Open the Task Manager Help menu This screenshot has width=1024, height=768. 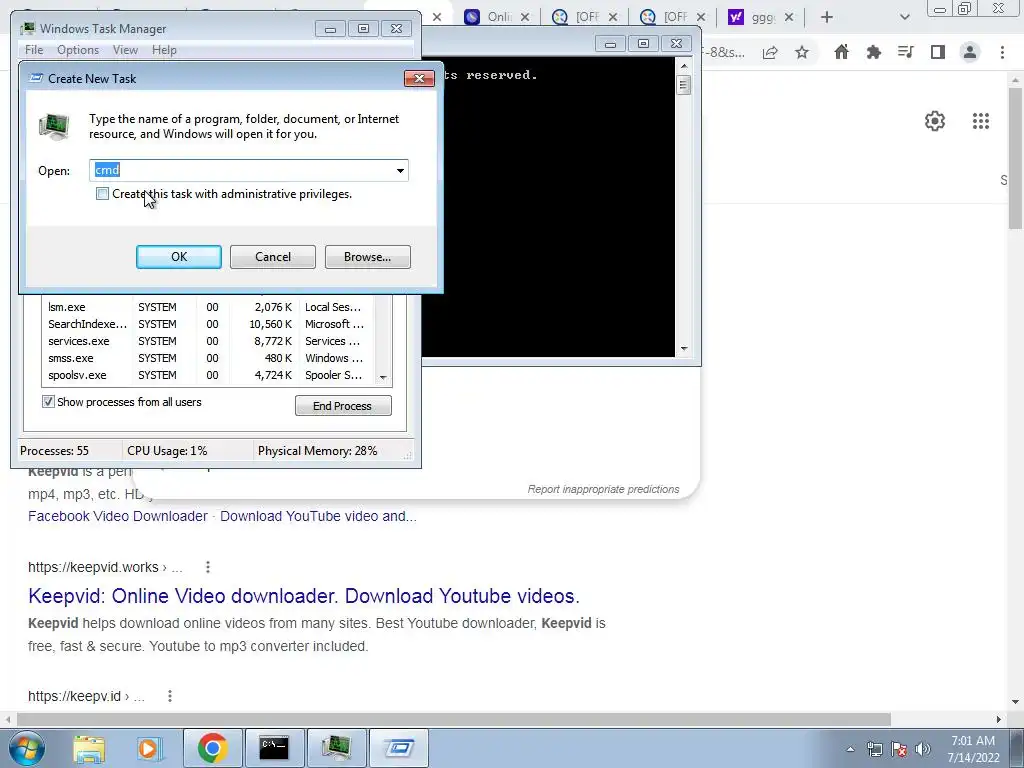pos(164,50)
